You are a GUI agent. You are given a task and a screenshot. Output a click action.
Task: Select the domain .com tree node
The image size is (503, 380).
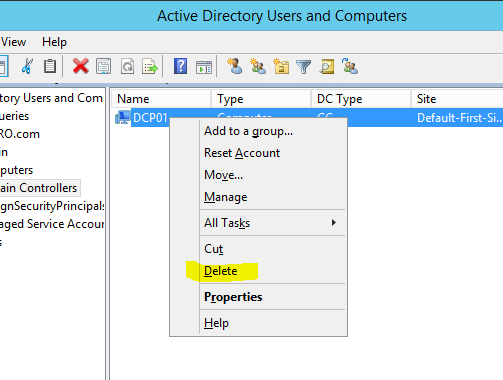pos(20,134)
